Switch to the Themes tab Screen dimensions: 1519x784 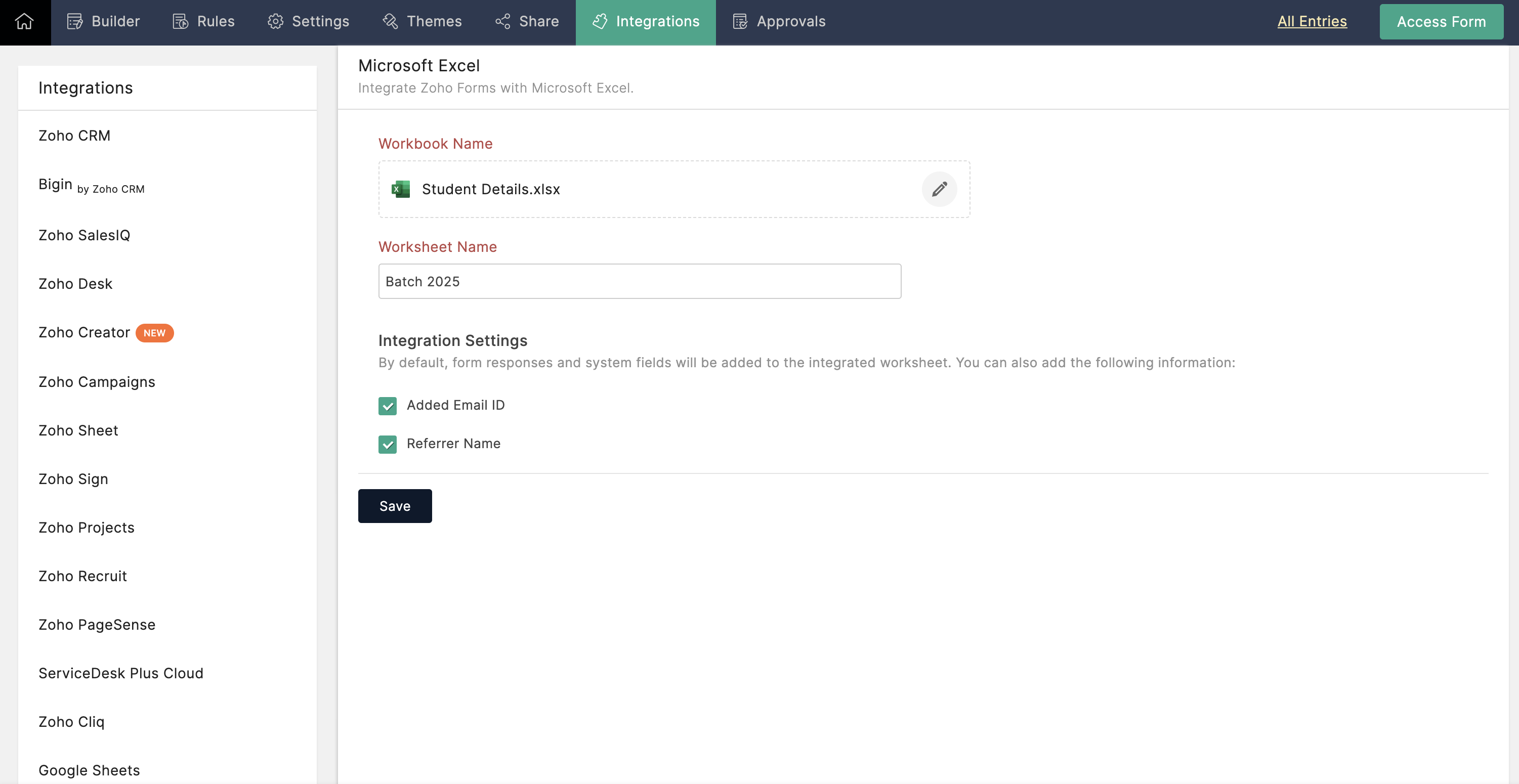click(x=422, y=22)
